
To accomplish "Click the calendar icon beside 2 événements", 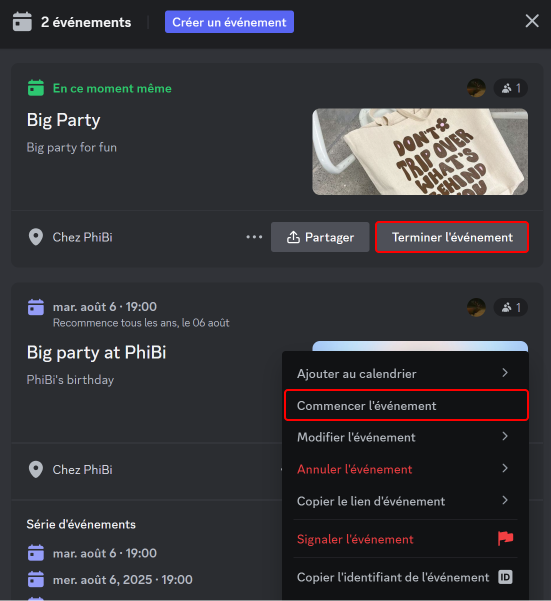I will (x=22, y=21).
